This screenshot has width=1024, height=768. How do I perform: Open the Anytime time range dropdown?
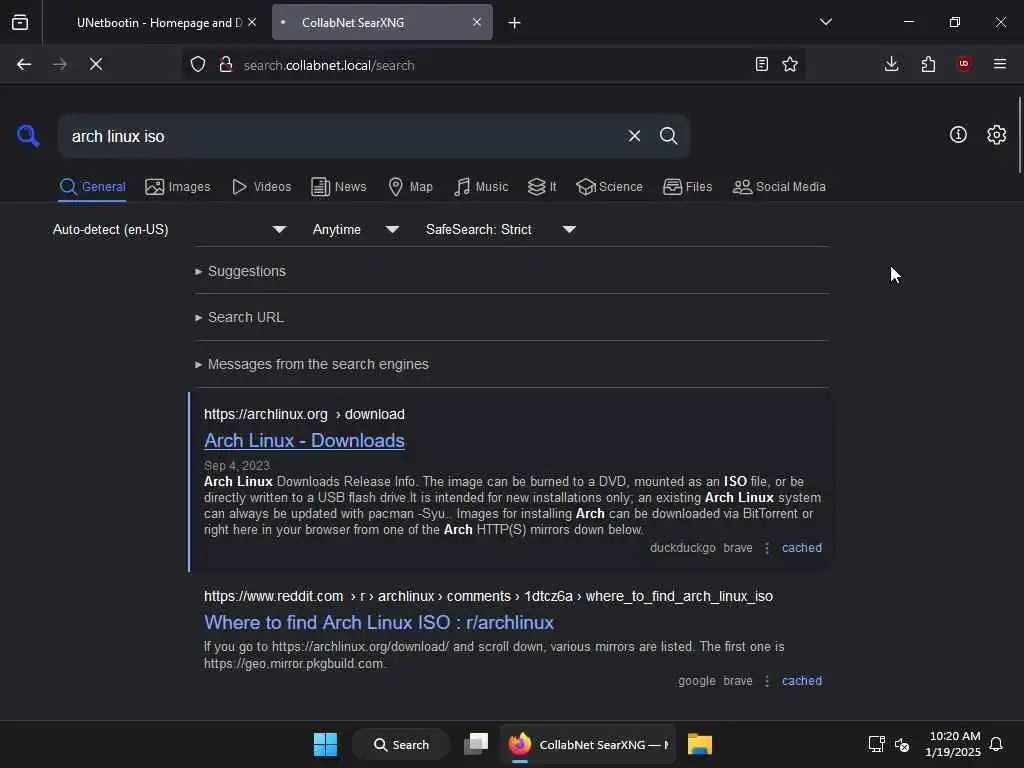pyautogui.click(x=356, y=229)
